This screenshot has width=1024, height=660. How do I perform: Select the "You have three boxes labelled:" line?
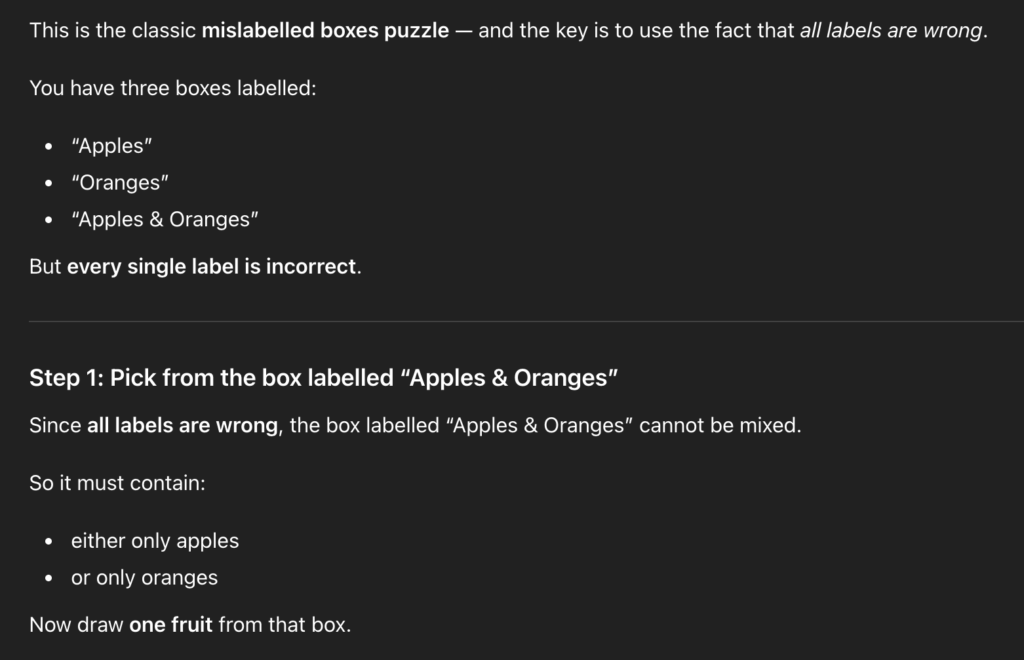click(x=172, y=88)
